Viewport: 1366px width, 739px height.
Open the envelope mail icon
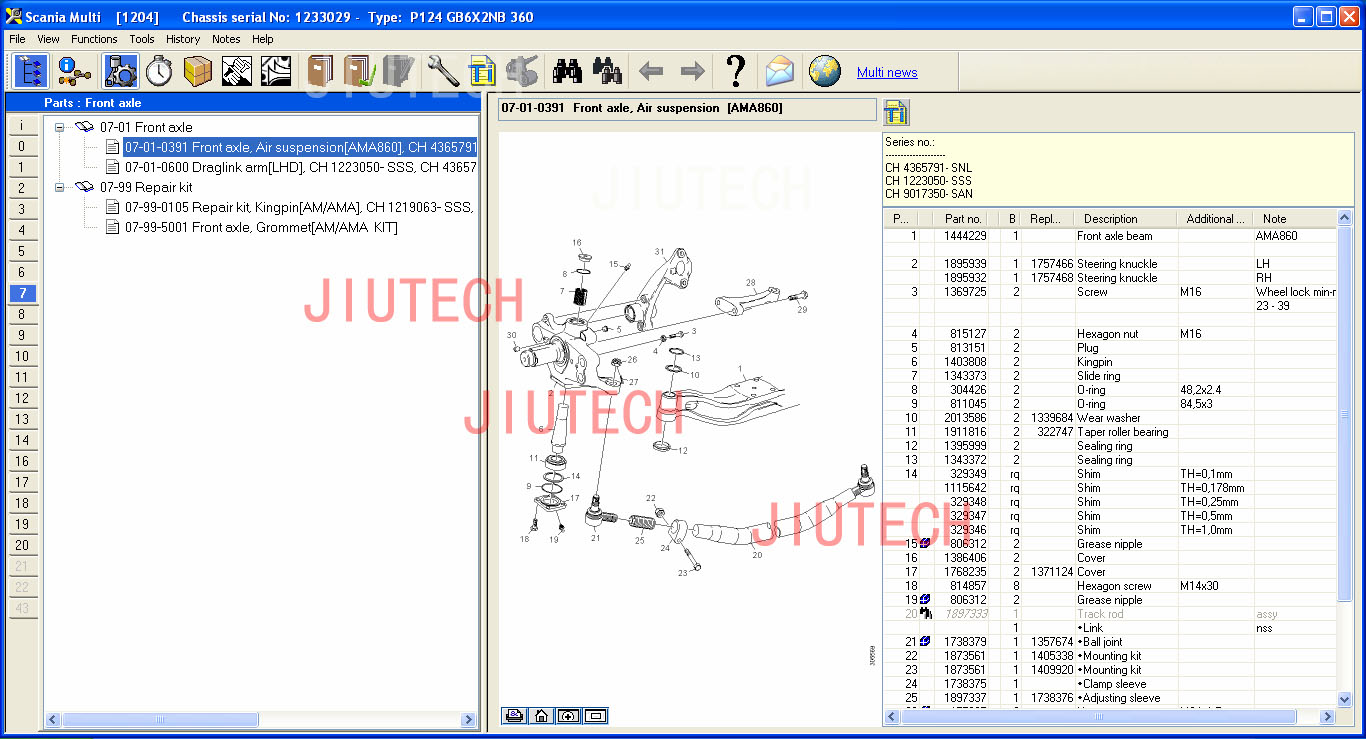point(780,71)
